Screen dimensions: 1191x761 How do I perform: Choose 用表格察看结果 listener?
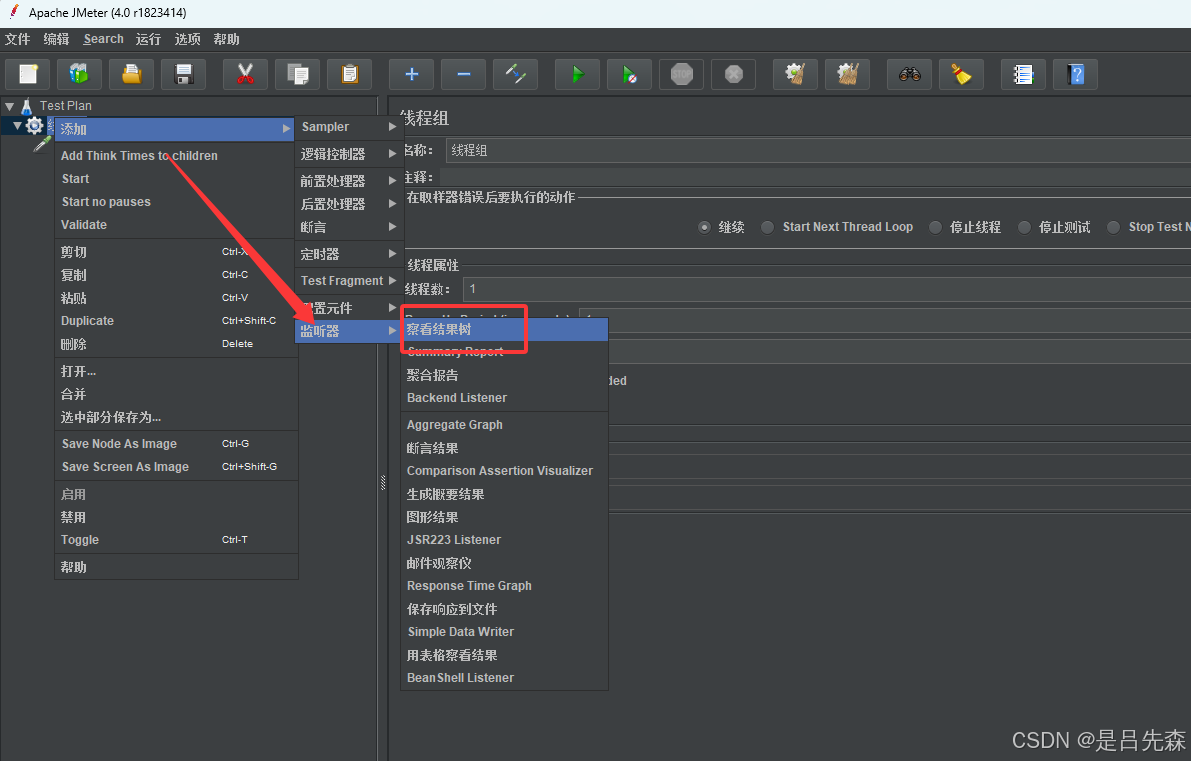(x=504, y=655)
